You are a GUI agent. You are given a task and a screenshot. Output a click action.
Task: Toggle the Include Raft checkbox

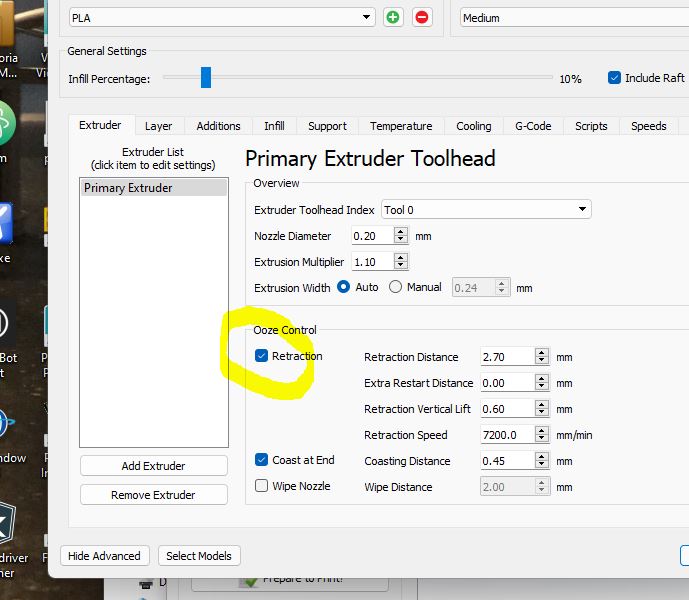tap(614, 78)
